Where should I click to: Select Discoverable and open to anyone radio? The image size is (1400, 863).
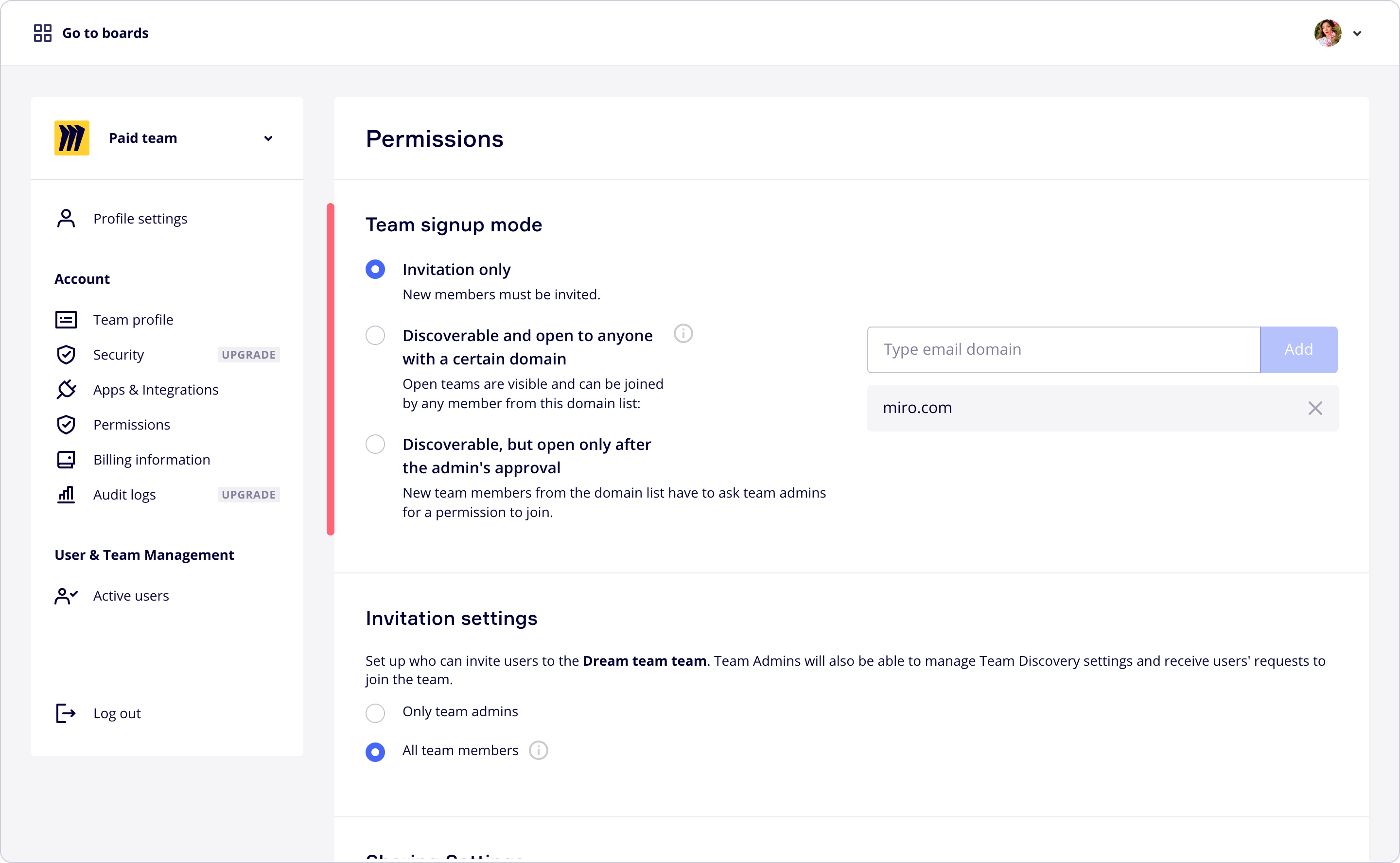(x=375, y=336)
